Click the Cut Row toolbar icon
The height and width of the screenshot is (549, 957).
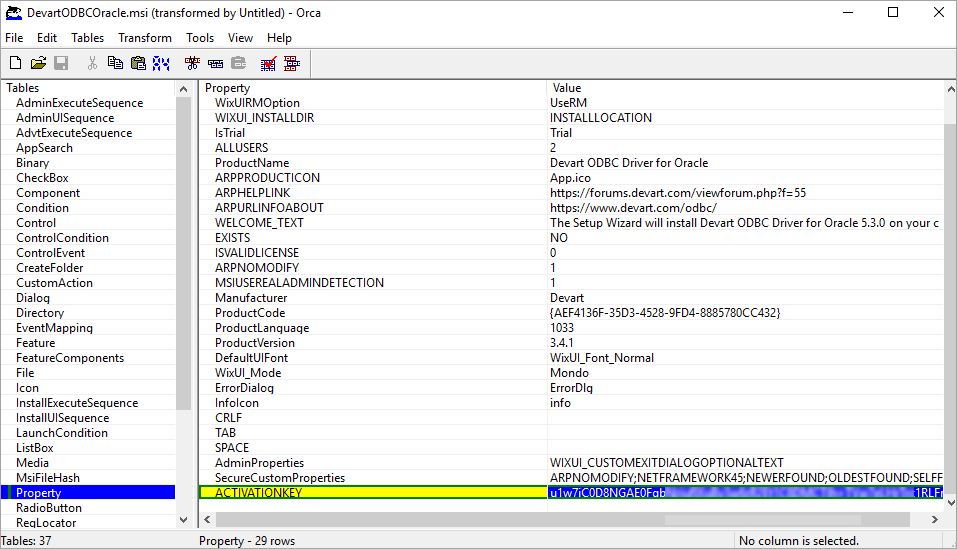pos(192,63)
